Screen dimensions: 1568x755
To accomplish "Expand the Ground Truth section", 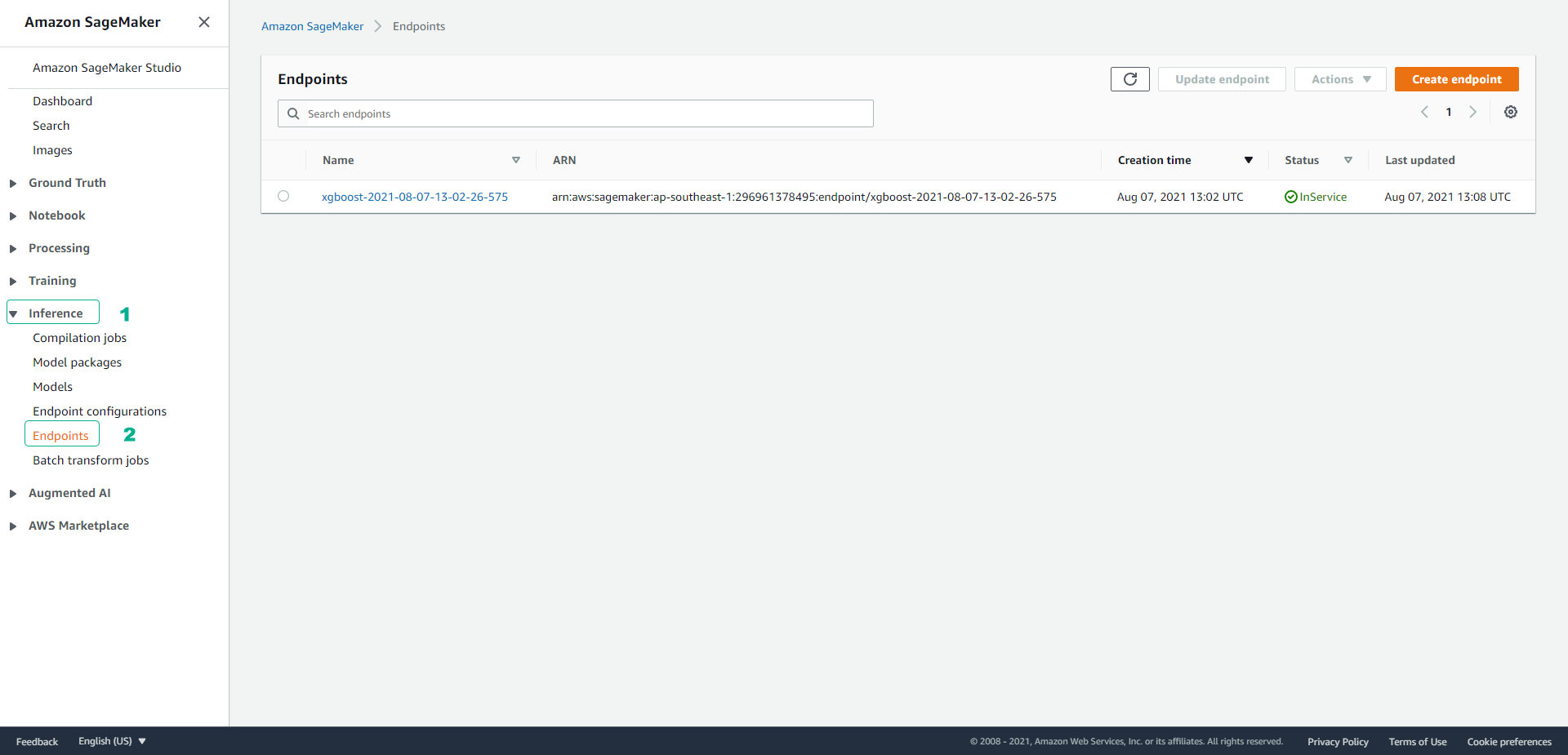I will (x=13, y=184).
